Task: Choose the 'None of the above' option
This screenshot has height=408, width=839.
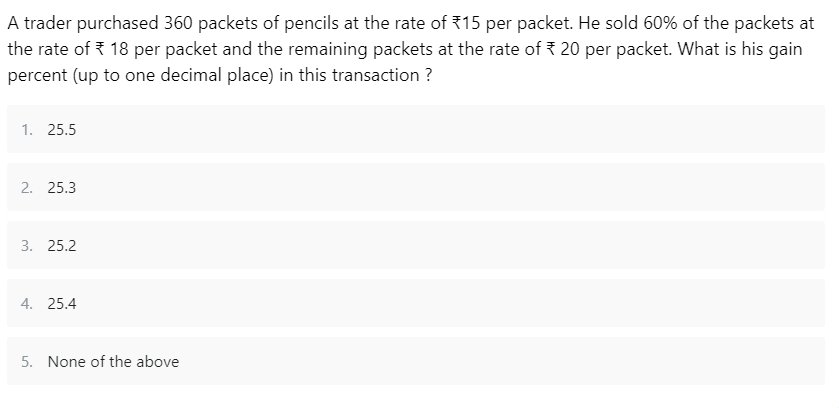Action: pyautogui.click(x=416, y=361)
